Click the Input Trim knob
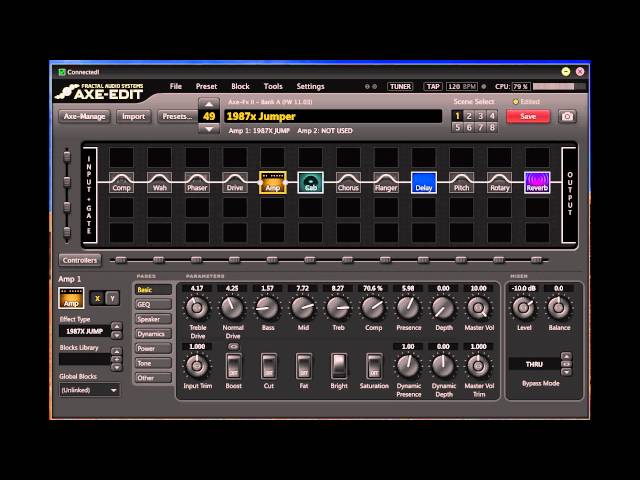640x480 pixels. [x=197, y=366]
